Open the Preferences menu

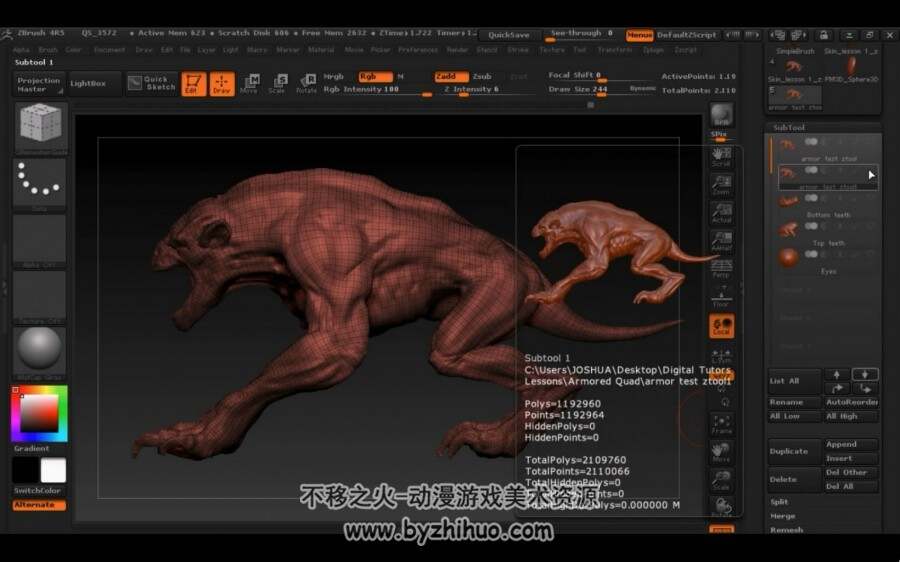click(x=418, y=50)
